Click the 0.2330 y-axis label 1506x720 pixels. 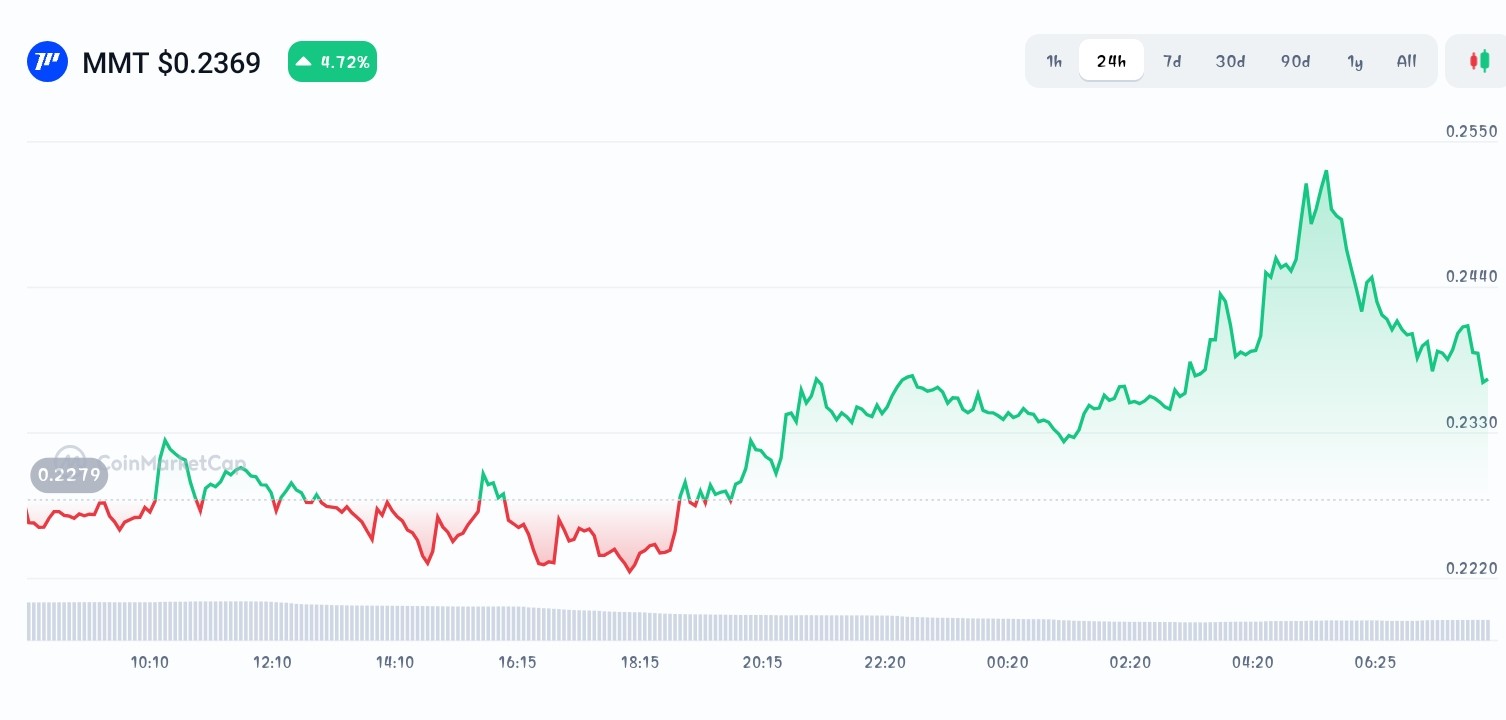coord(1472,422)
